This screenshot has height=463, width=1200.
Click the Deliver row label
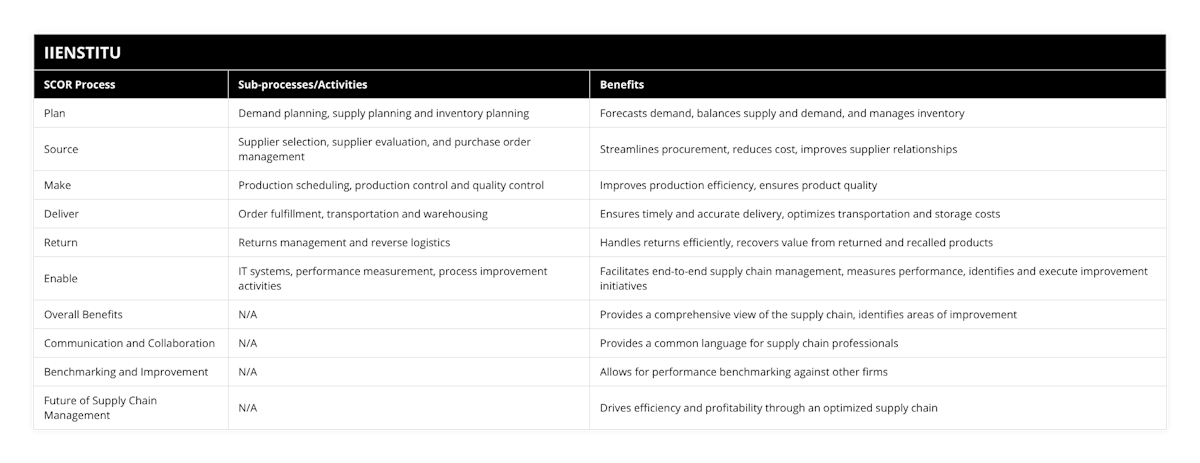(61, 214)
